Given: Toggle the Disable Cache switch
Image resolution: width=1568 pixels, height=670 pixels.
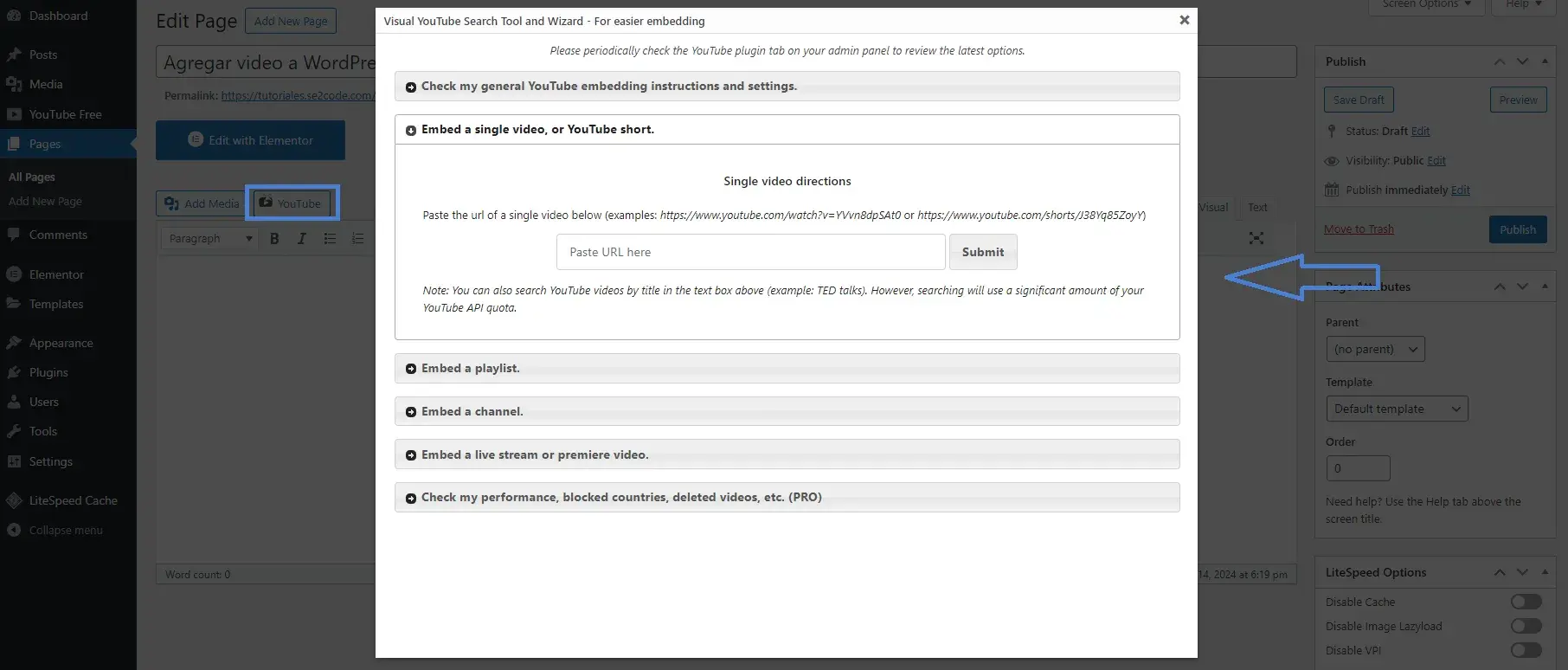Looking at the screenshot, I should click(1526, 602).
